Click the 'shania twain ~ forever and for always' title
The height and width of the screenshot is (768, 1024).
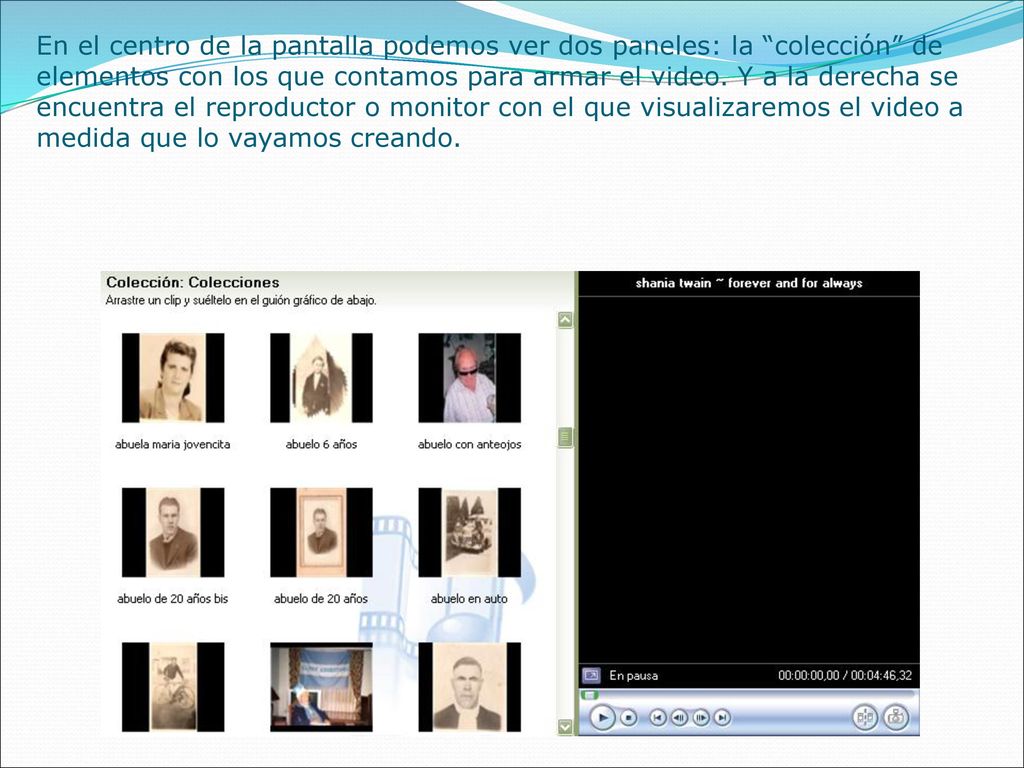pyautogui.click(x=749, y=283)
